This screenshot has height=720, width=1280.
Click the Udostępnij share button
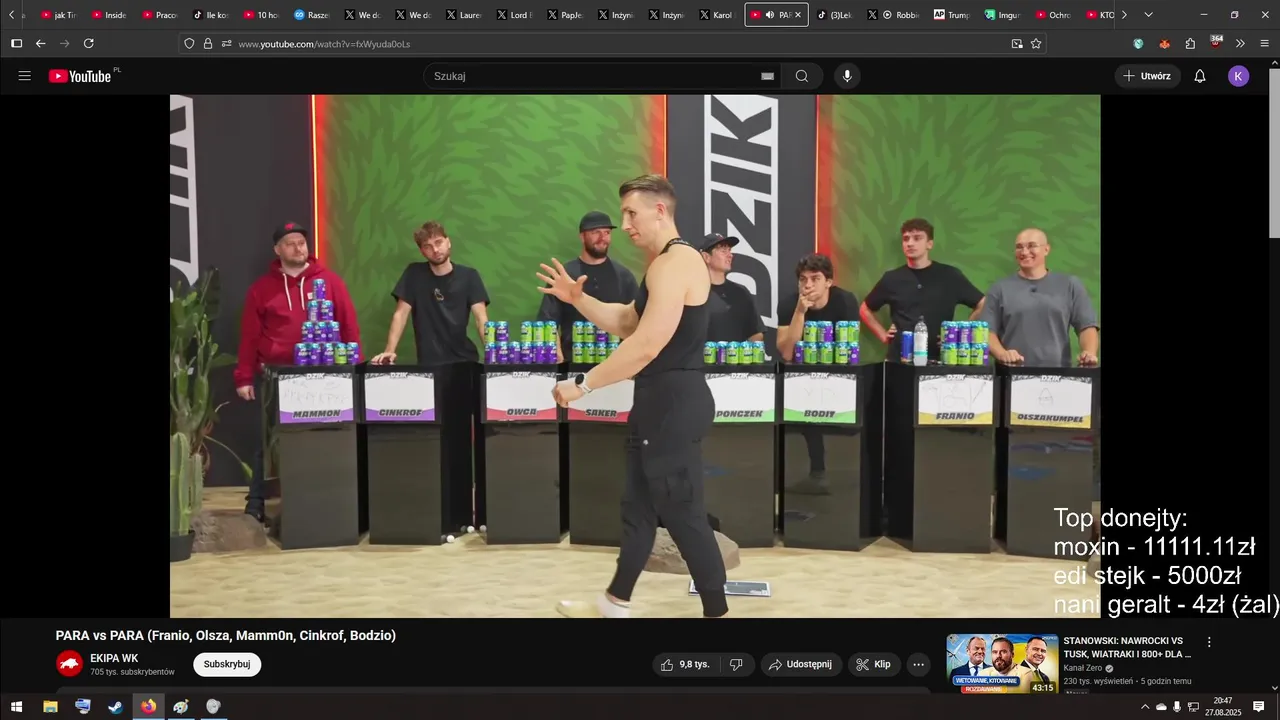click(800, 664)
